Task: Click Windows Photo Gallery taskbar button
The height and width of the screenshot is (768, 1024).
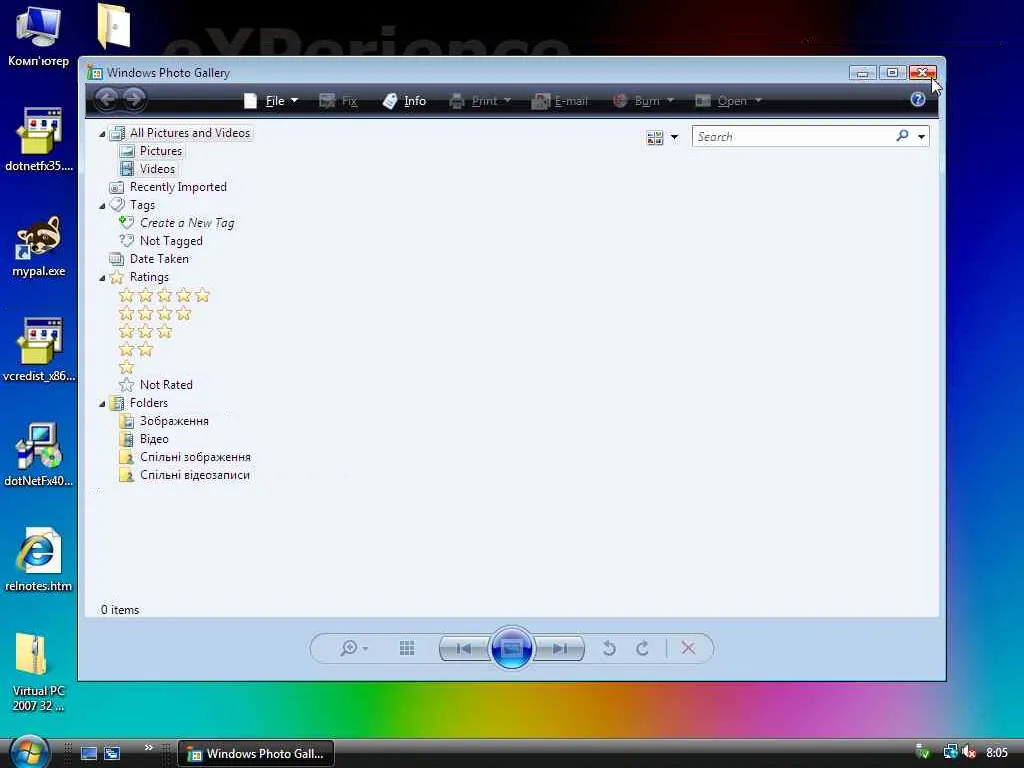Action: click(256, 754)
